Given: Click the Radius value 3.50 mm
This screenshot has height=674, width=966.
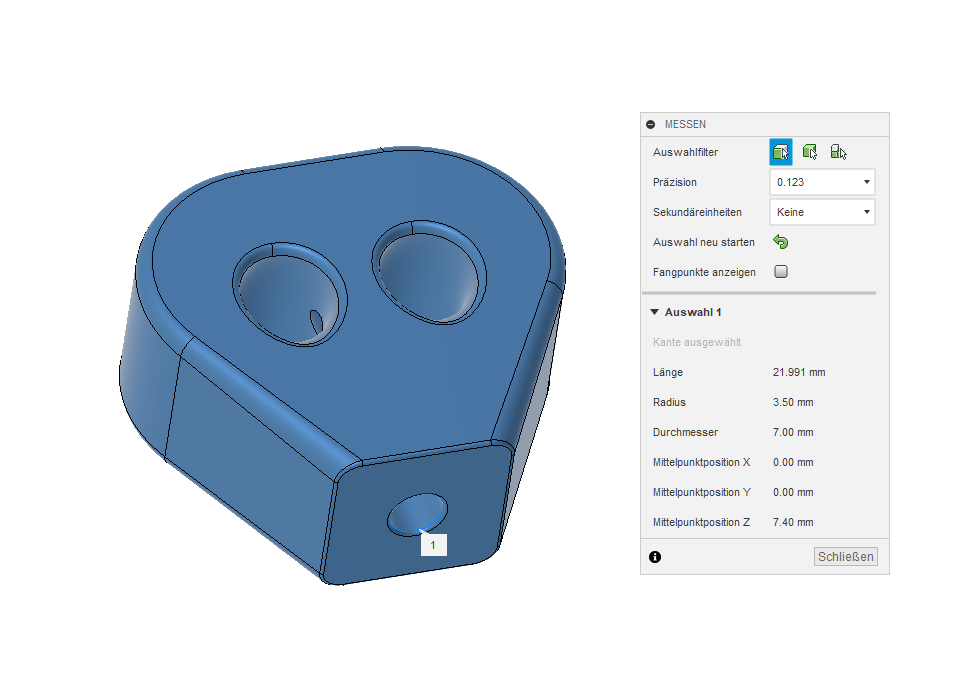Looking at the screenshot, I should (793, 402).
